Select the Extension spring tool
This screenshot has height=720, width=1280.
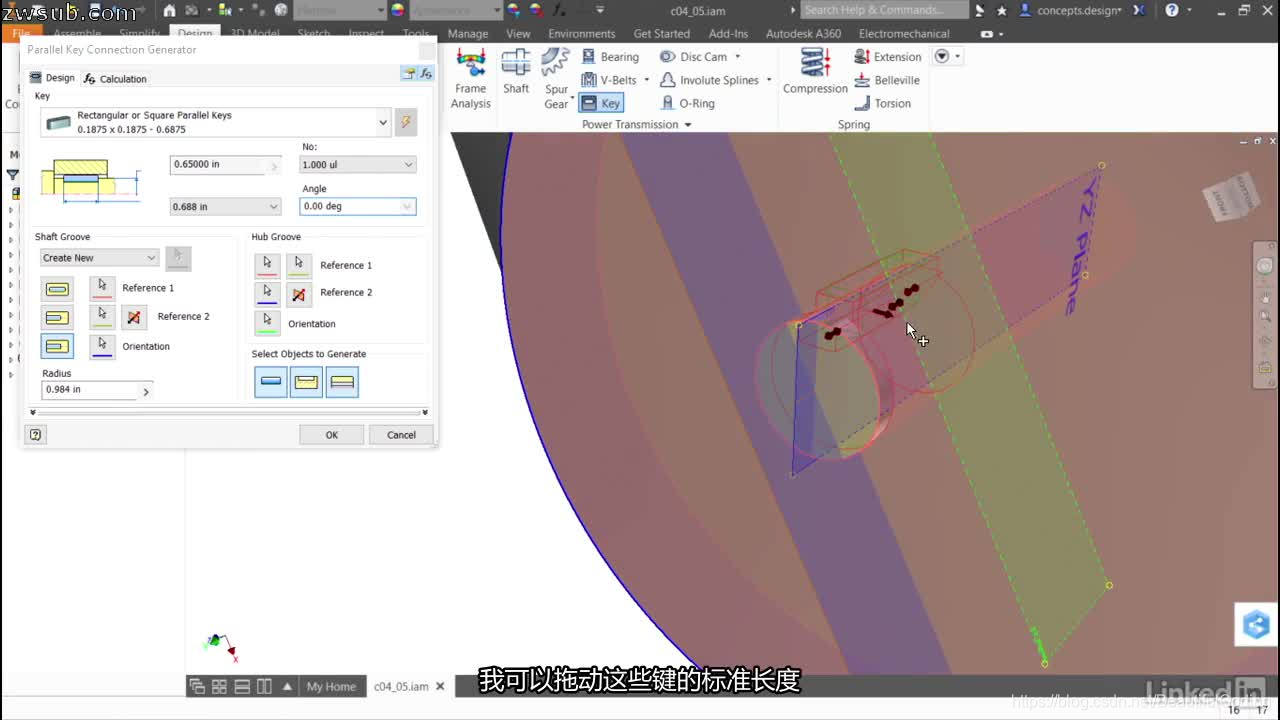click(888, 57)
